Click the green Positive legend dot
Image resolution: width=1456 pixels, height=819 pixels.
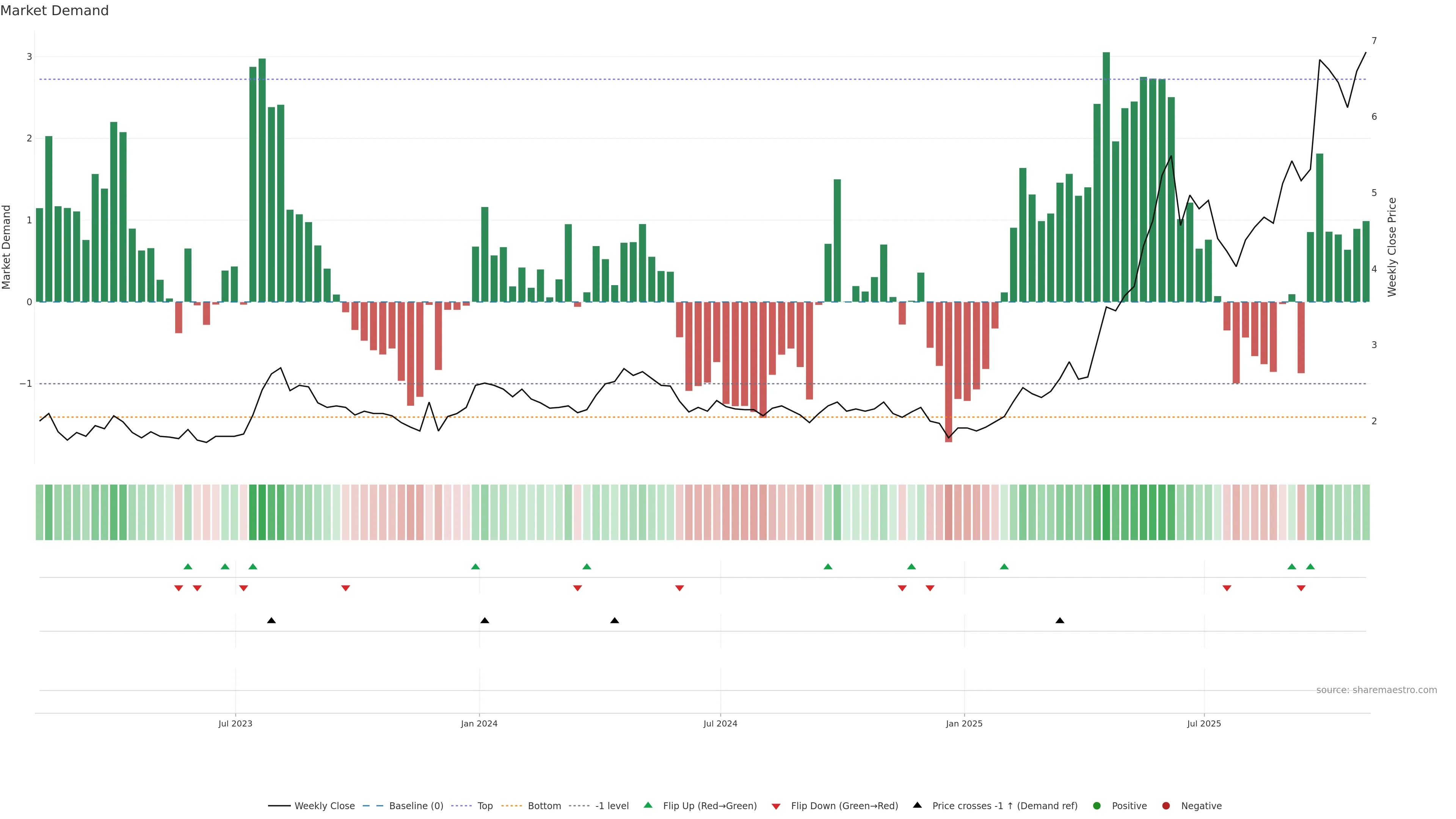(1097, 806)
